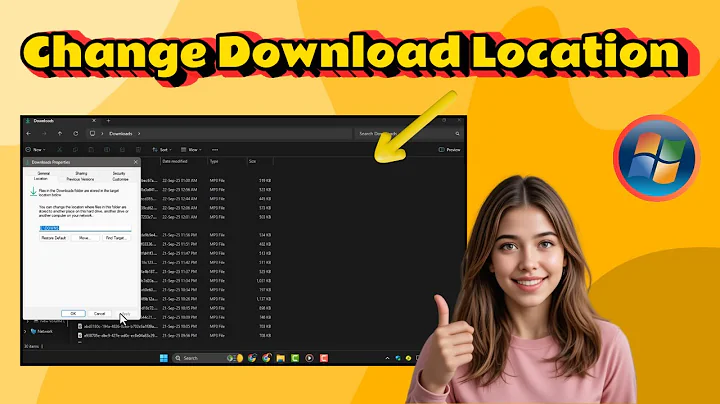The width and height of the screenshot is (720, 404).
Task: Open the green Camtasia taskbar icon
Action: pyautogui.click(x=295, y=358)
